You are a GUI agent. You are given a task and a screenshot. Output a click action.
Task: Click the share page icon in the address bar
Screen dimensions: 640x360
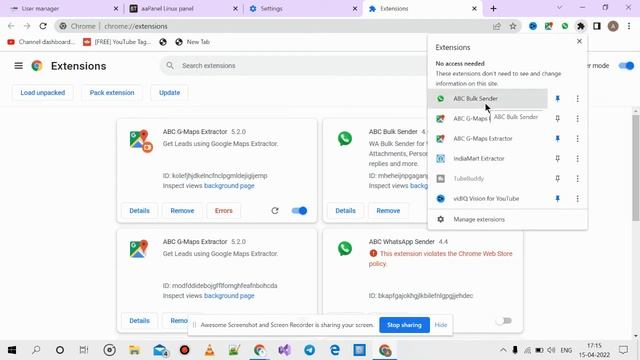pyautogui.click(x=497, y=26)
